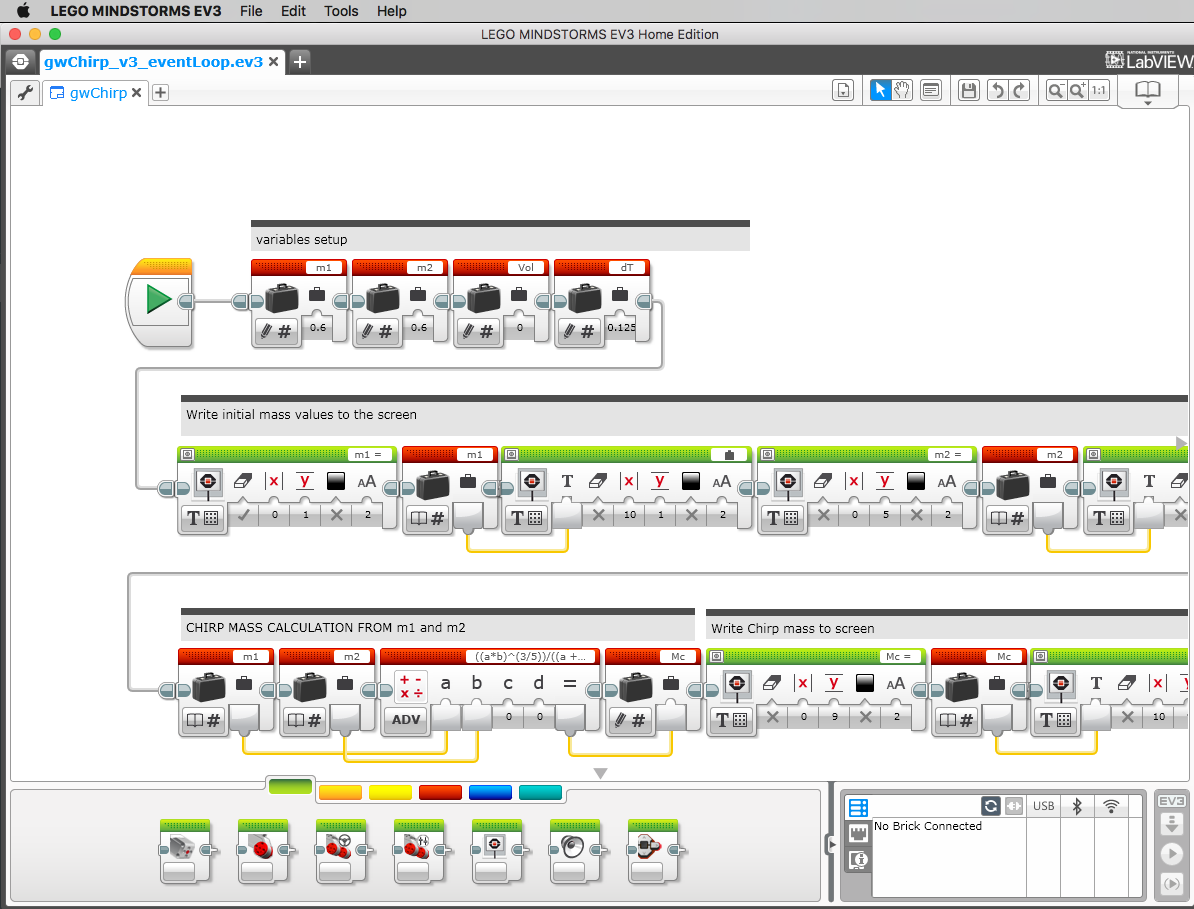
Task: Zoom in on the program canvas
Action: 1077,91
